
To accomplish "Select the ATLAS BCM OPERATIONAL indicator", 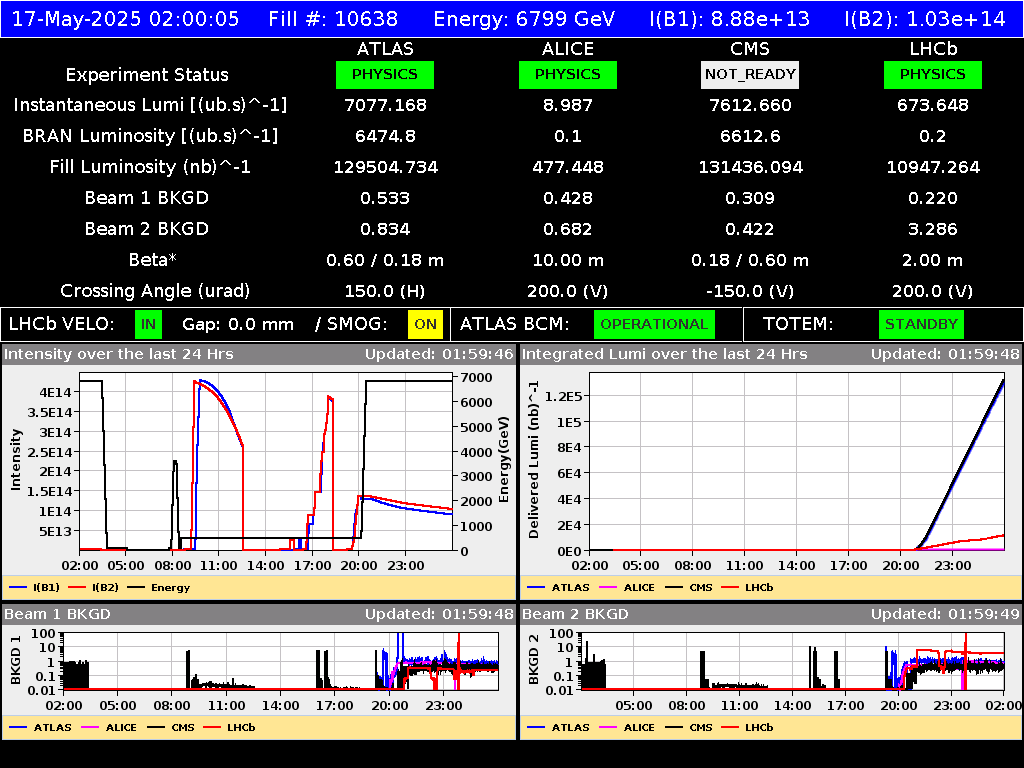I will tap(654, 325).
